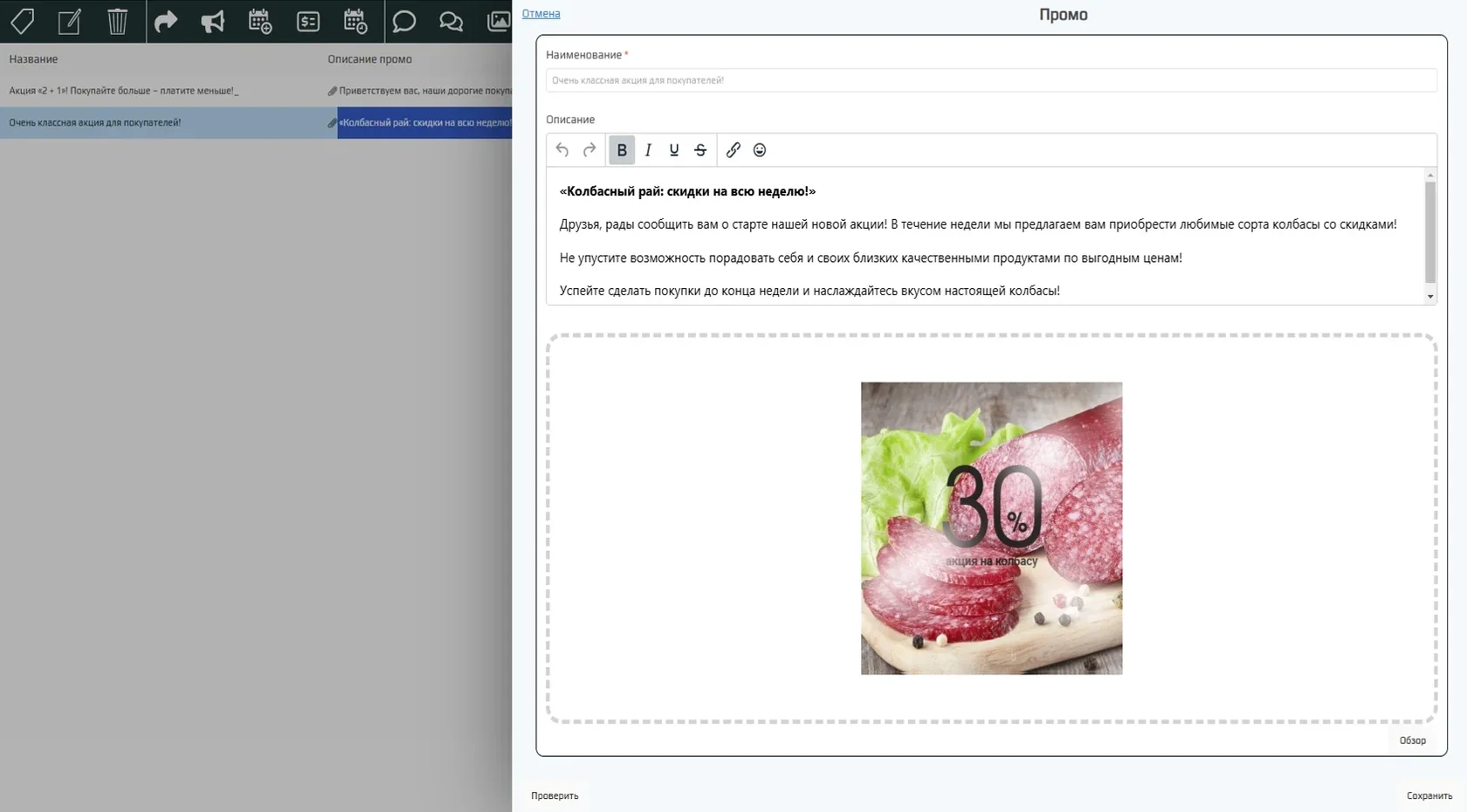Click the double speech bubbles icon
This screenshot has height=812, width=1467.
451,21
